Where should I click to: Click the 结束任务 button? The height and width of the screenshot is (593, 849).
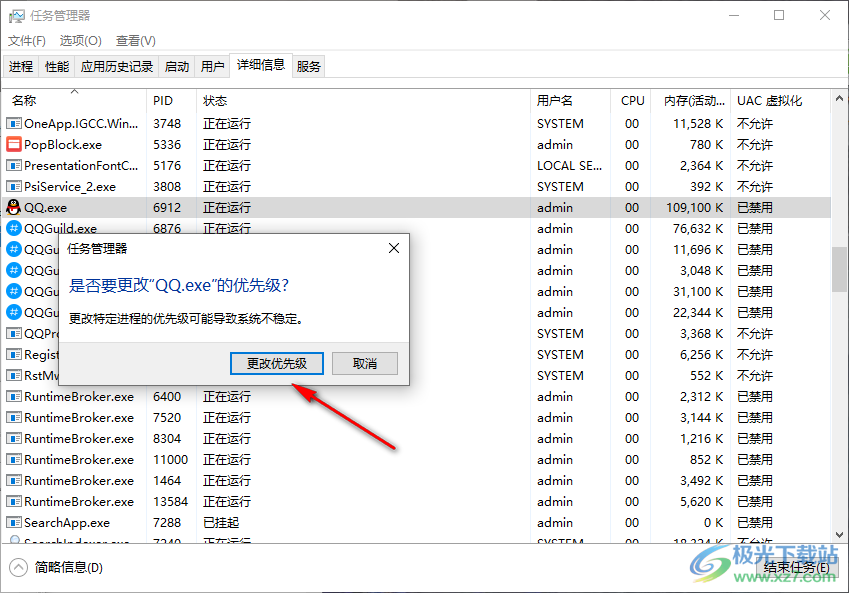point(796,567)
